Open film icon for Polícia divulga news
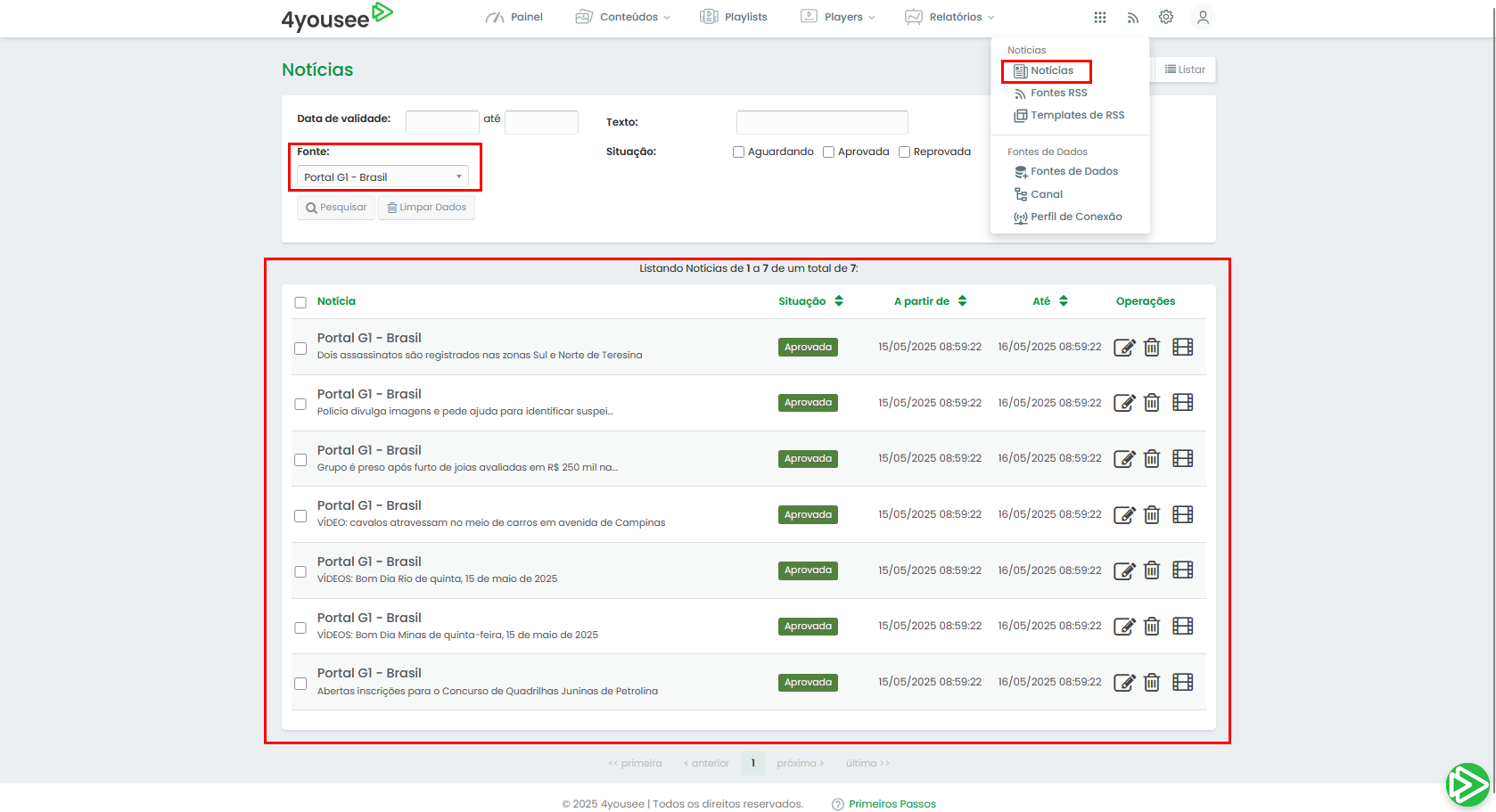The width and height of the screenshot is (1496, 812). coord(1182,403)
